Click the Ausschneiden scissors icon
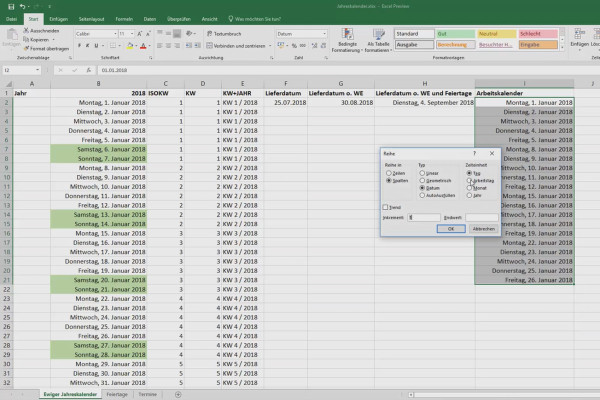Viewport: 600px width, 400px height. tap(26, 30)
